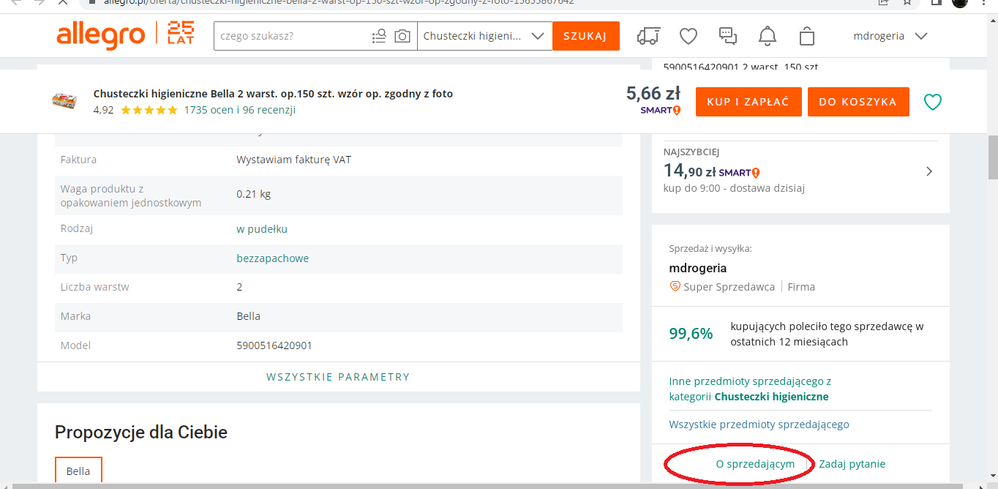
Task: Click the czego szukasz search field
Action: point(290,37)
